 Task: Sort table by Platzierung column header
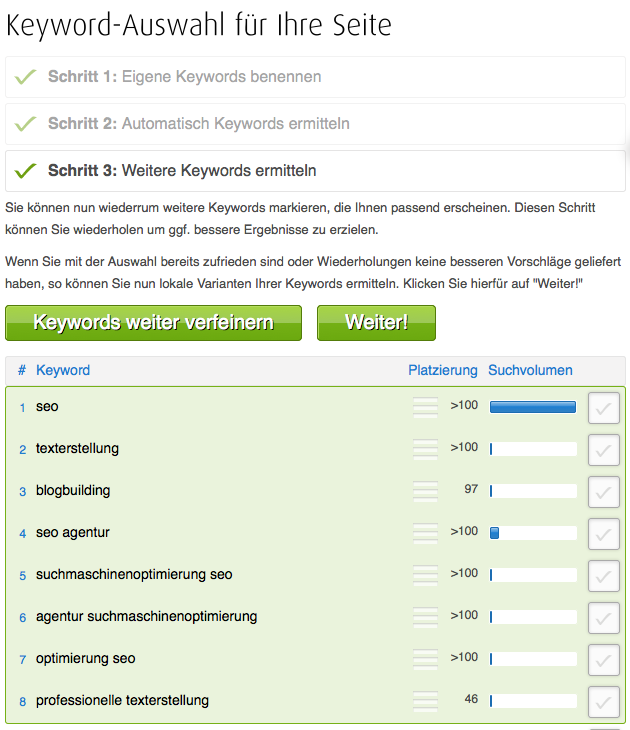tap(443, 370)
